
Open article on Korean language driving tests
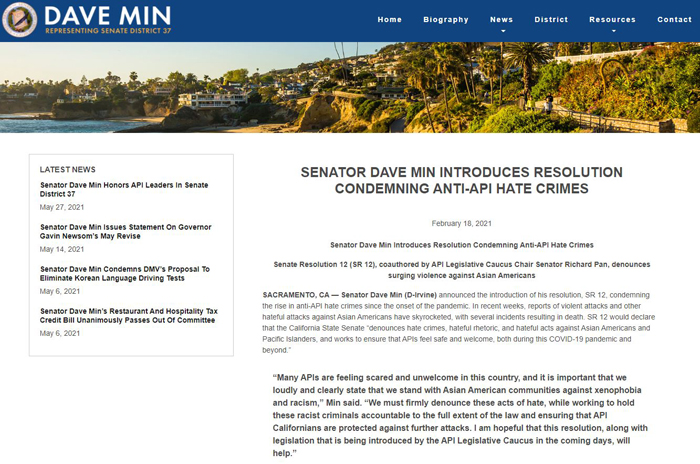125,273
